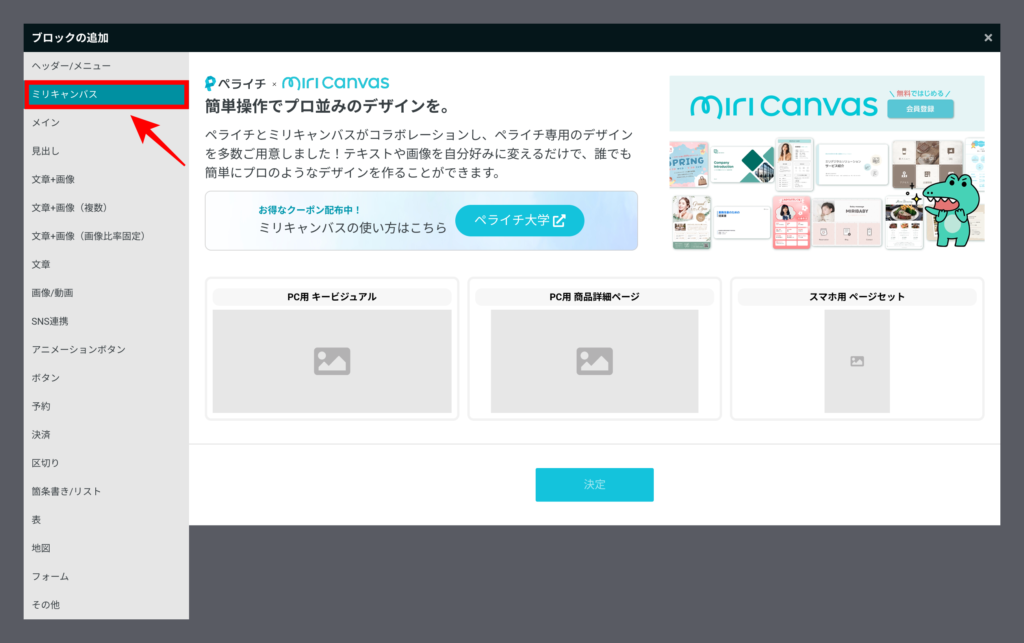Screen dimensions: 1024x643
Task: Click お得なクーポン配布中！ text
Action: point(309,210)
